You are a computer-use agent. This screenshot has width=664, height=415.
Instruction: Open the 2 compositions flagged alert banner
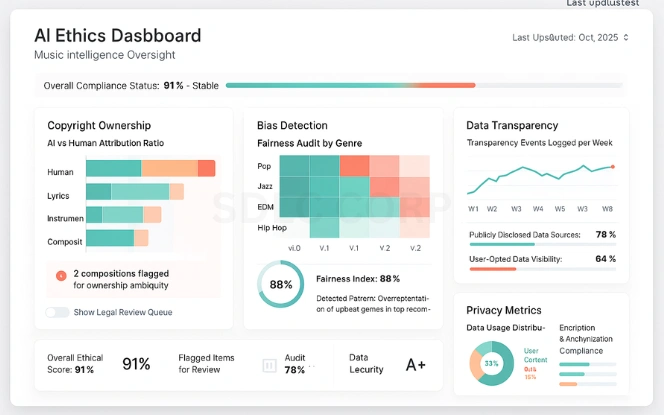[x=133, y=278]
